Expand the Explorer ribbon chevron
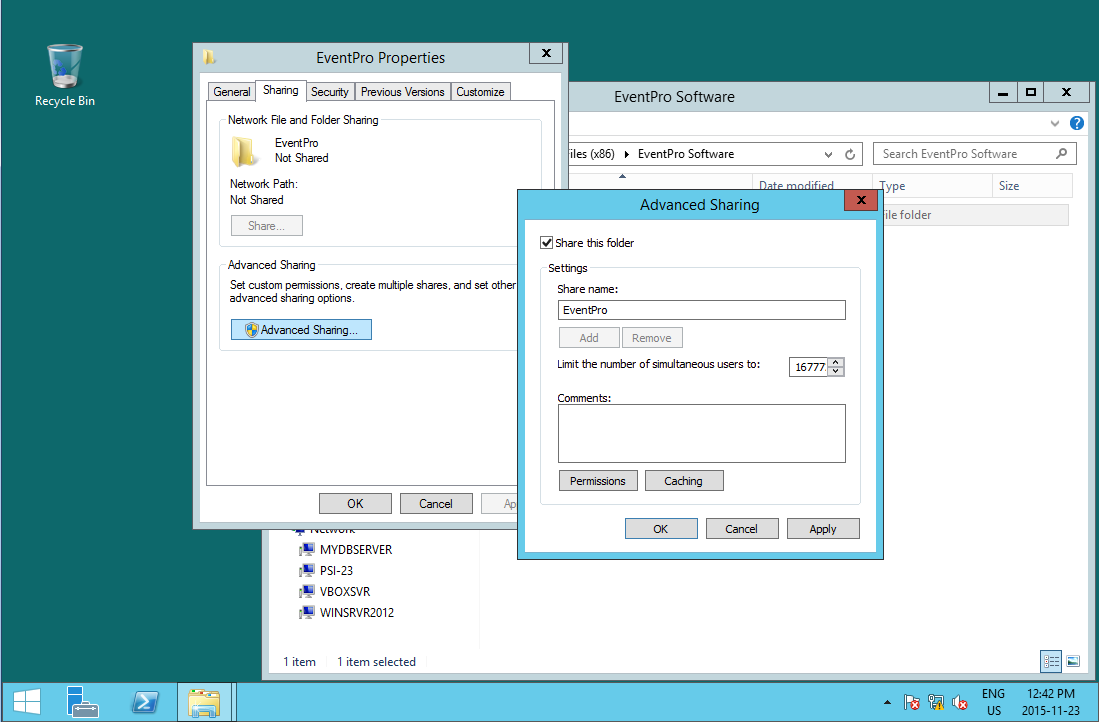Viewport: 1099px width, 722px height. tap(1055, 123)
